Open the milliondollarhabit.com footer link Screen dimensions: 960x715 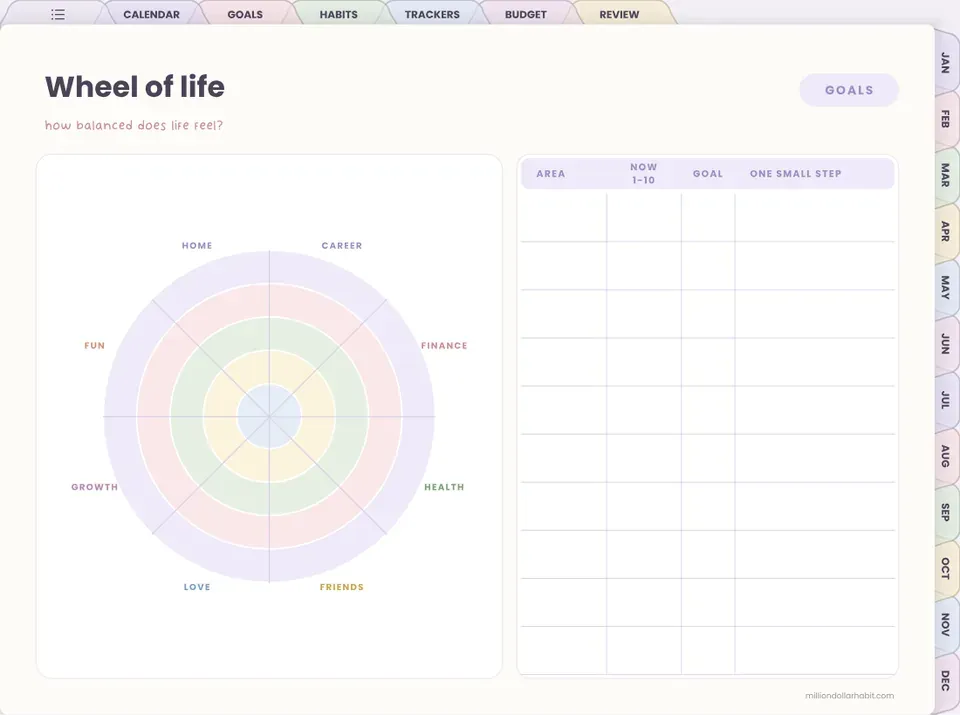(x=849, y=695)
